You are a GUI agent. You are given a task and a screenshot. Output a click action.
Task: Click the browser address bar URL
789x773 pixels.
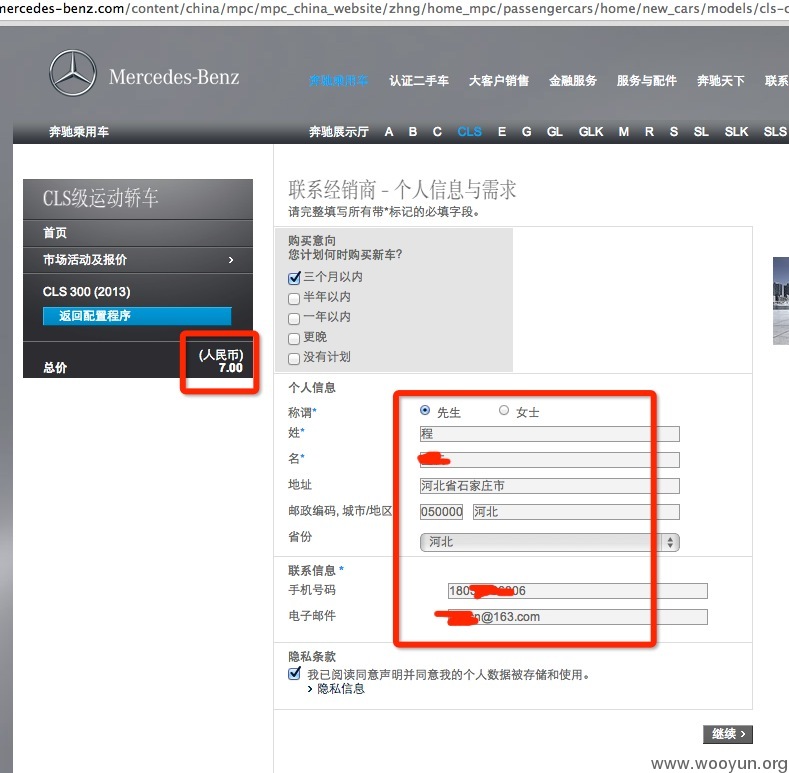394,9
